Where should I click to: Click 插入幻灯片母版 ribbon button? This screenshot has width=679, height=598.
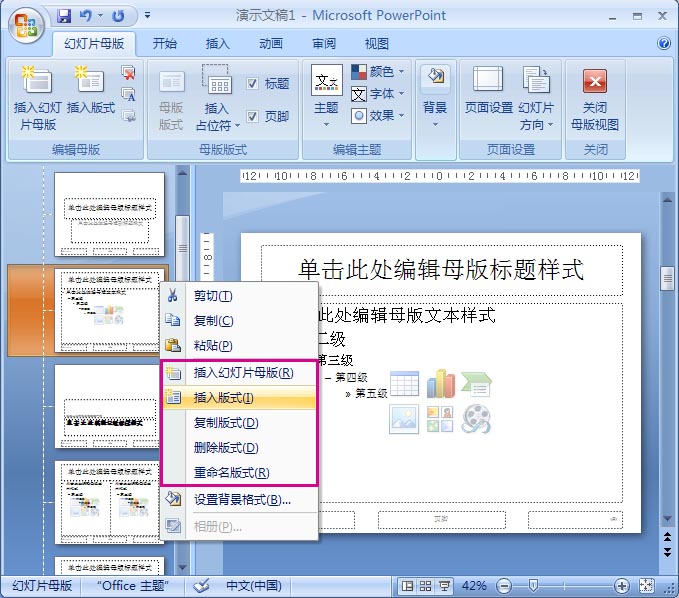pos(38,98)
